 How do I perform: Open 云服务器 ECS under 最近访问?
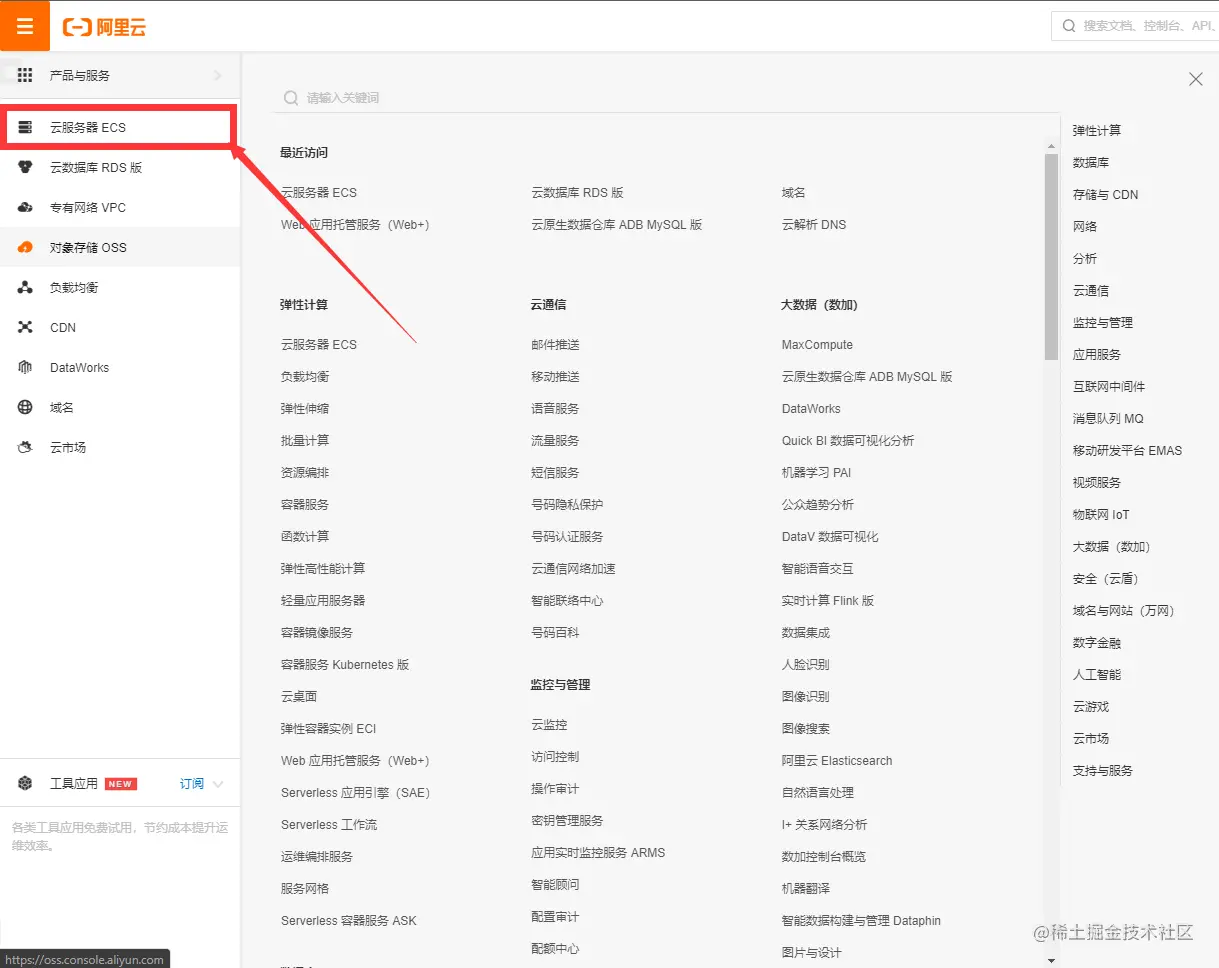(x=319, y=193)
